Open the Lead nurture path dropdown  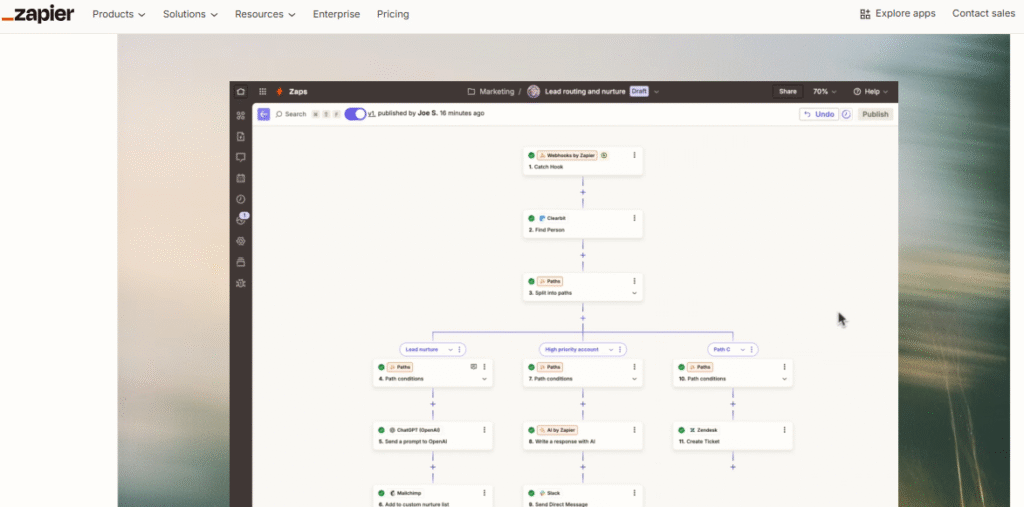[450, 350]
